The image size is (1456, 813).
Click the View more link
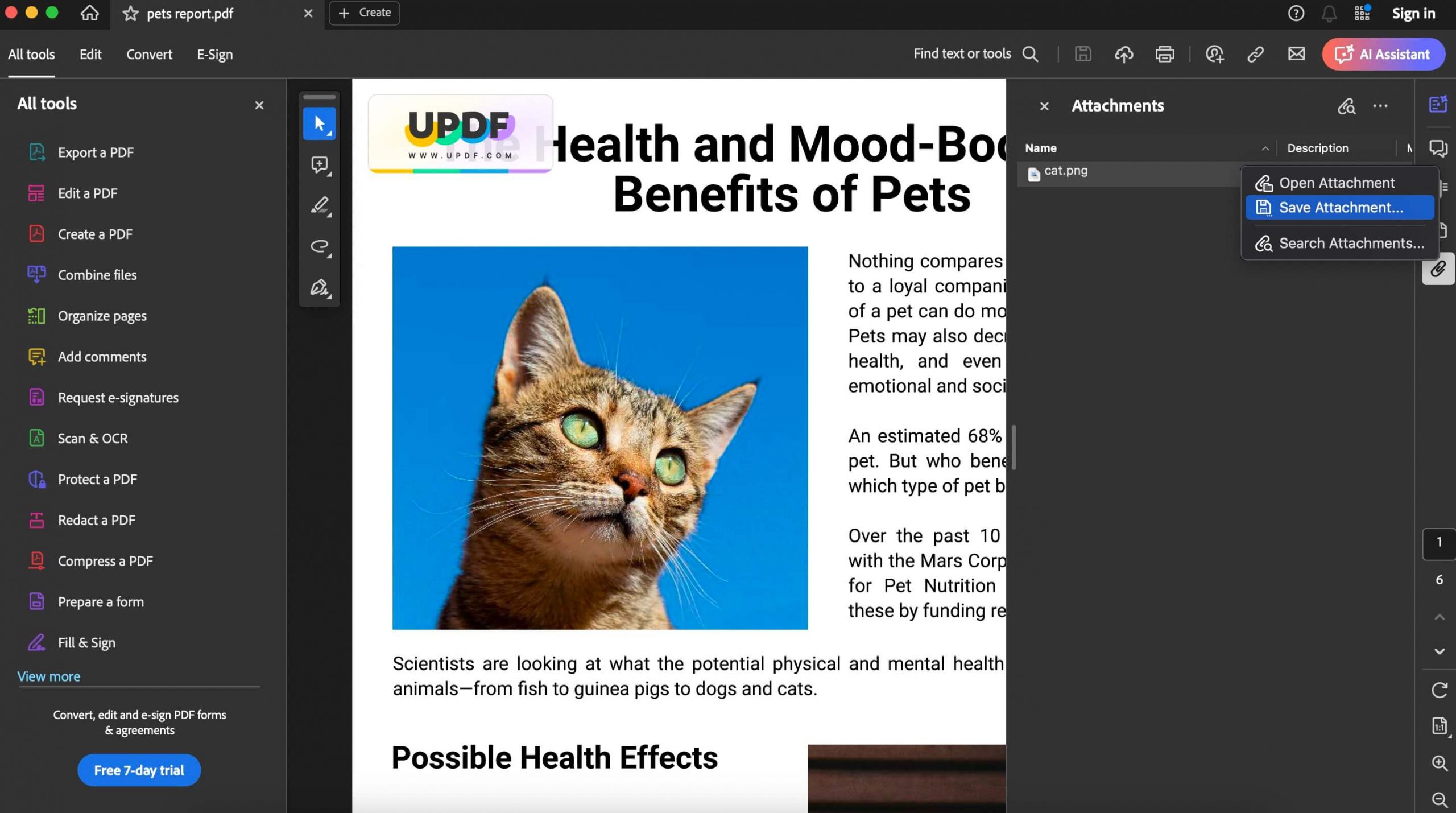coord(48,676)
